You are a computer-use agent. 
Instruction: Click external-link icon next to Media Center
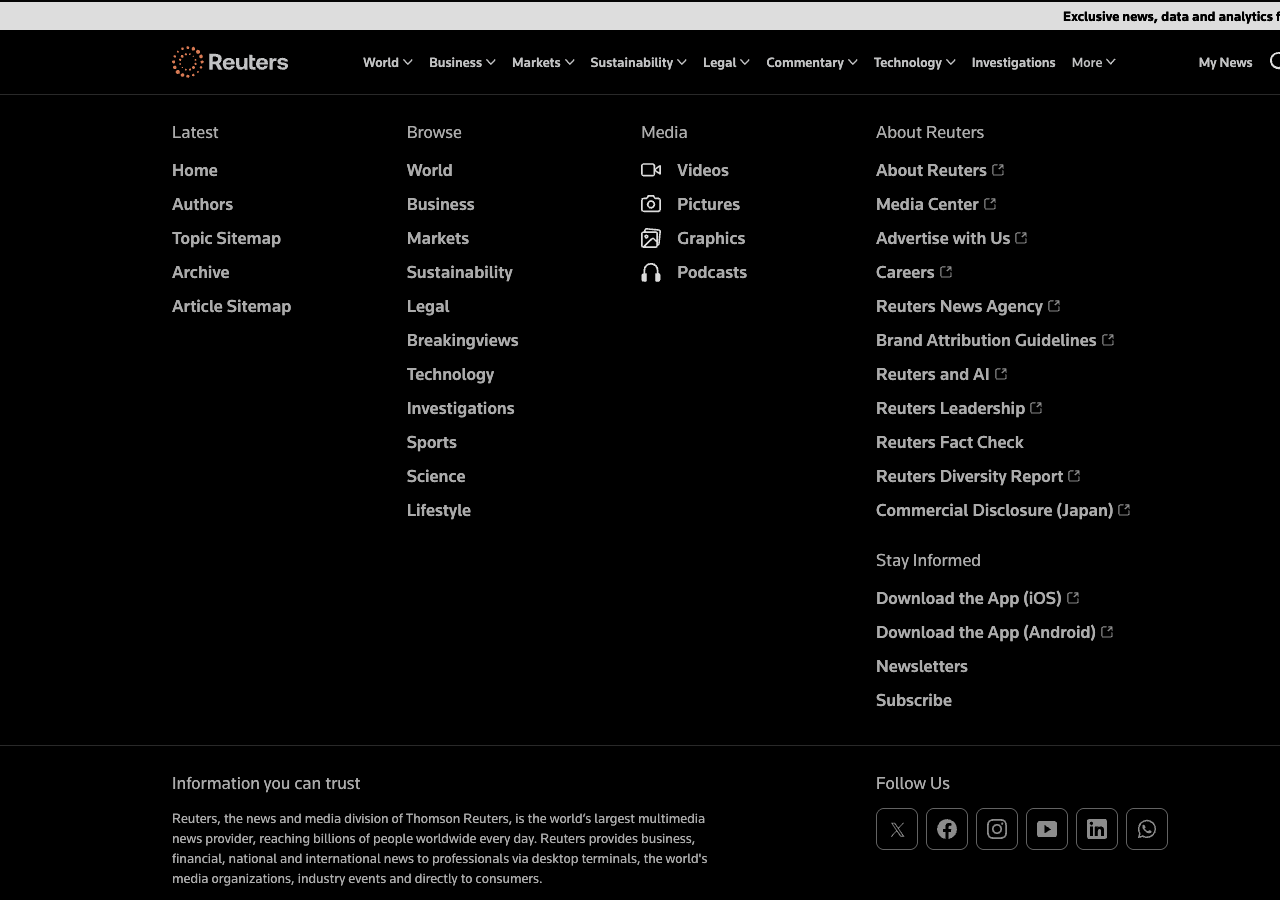point(990,204)
